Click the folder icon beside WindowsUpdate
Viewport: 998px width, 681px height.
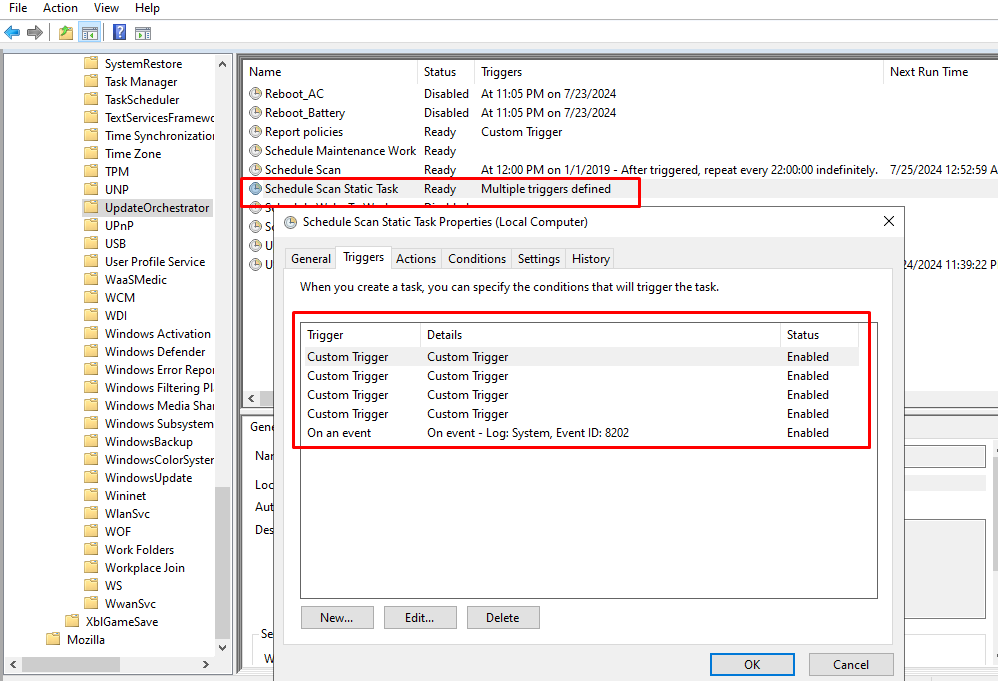tap(91, 477)
